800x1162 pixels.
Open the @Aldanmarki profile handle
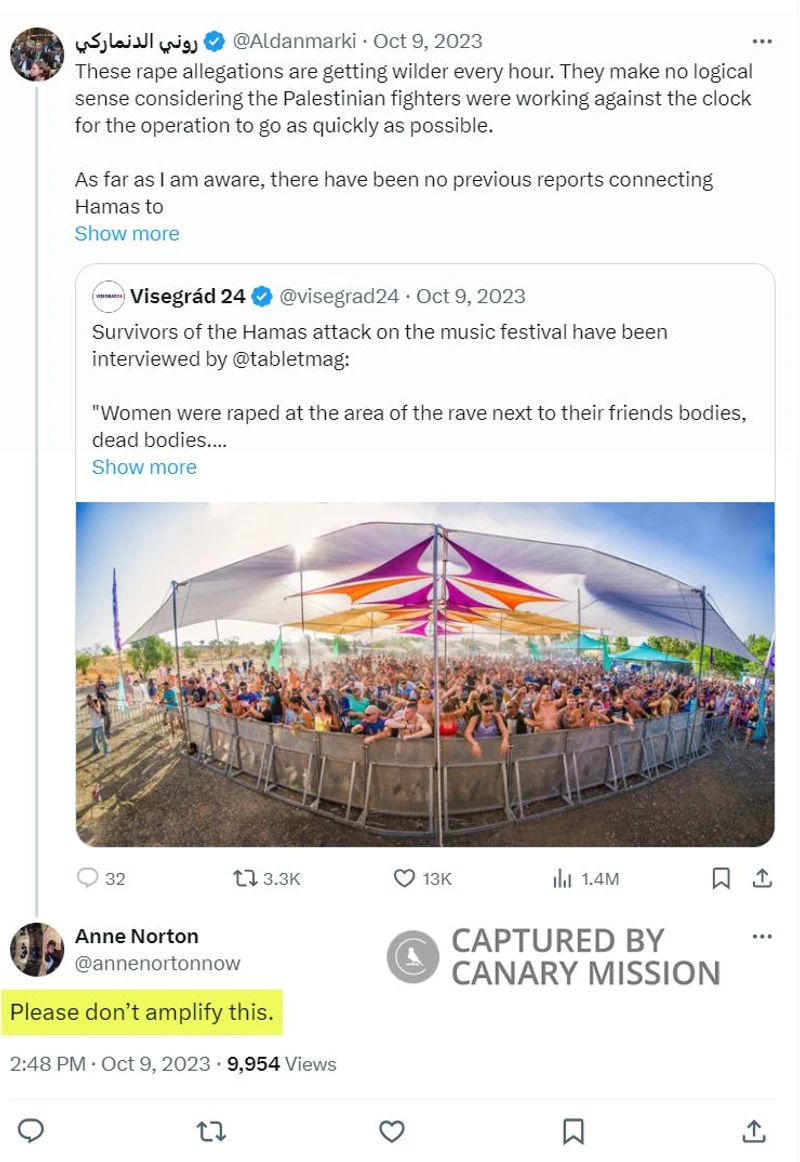point(294,42)
